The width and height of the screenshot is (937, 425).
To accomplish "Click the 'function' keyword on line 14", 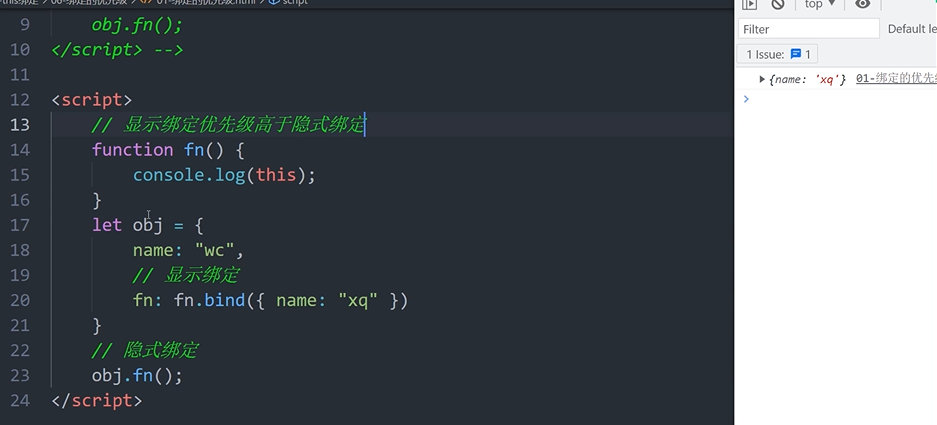I will tap(132, 150).
